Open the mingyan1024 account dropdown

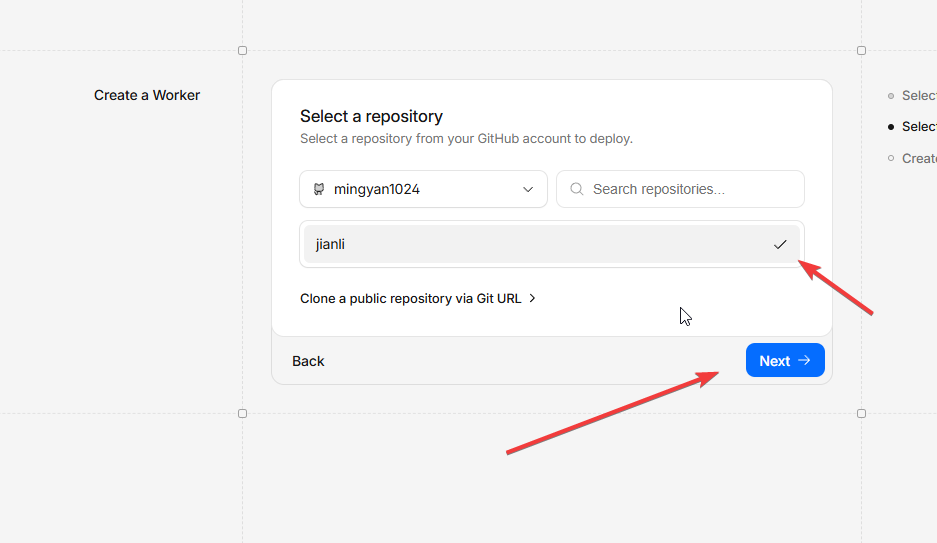423,189
